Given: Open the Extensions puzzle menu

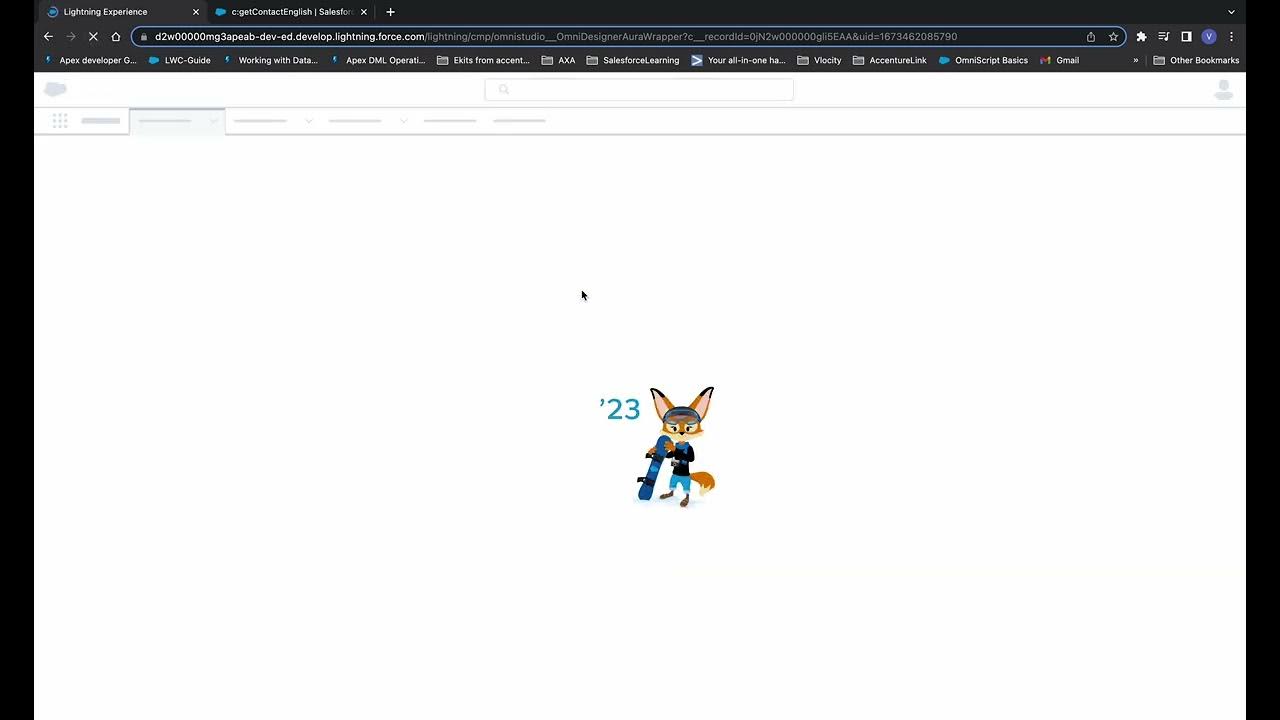Looking at the screenshot, I should click(1141, 36).
